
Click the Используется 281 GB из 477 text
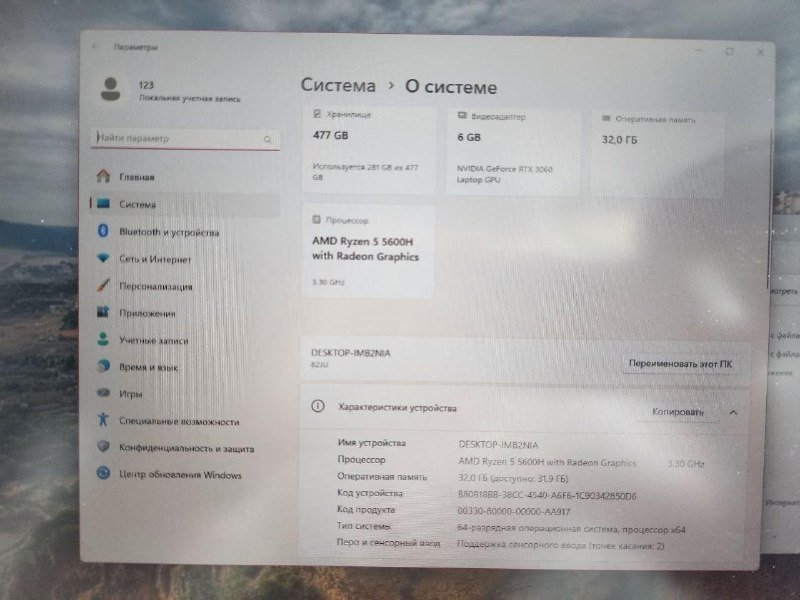(365, 172)
